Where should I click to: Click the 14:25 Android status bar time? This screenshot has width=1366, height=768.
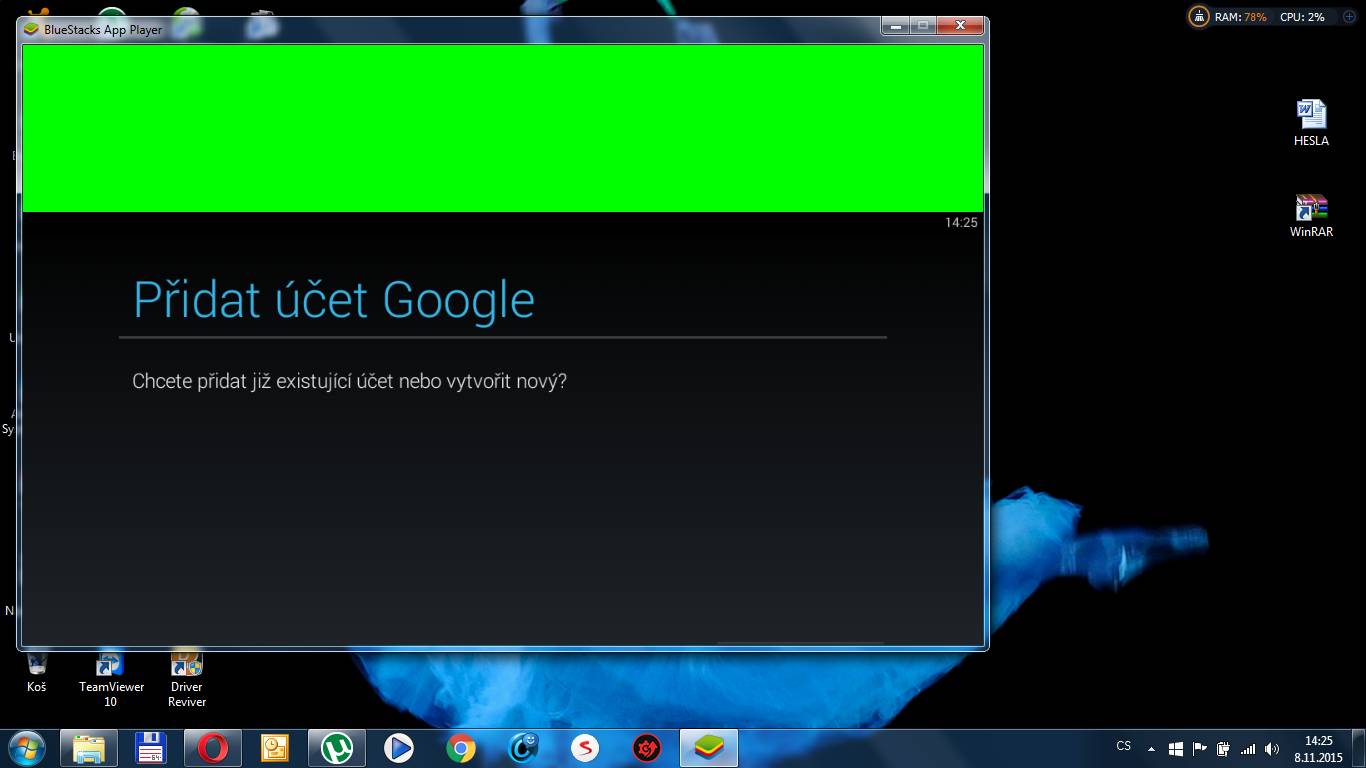pyautogui.click(x=961, y=222)
